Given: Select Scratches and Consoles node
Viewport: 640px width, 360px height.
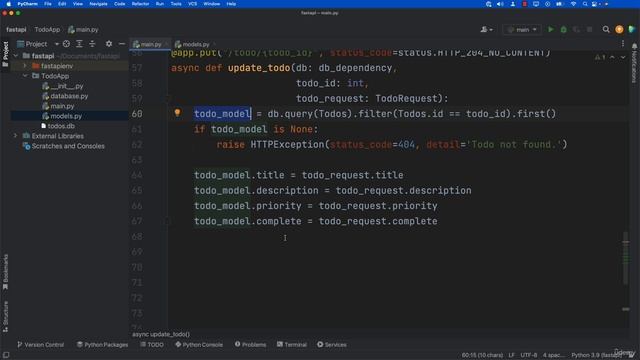Looking at the screenshot, I should 68,146.
